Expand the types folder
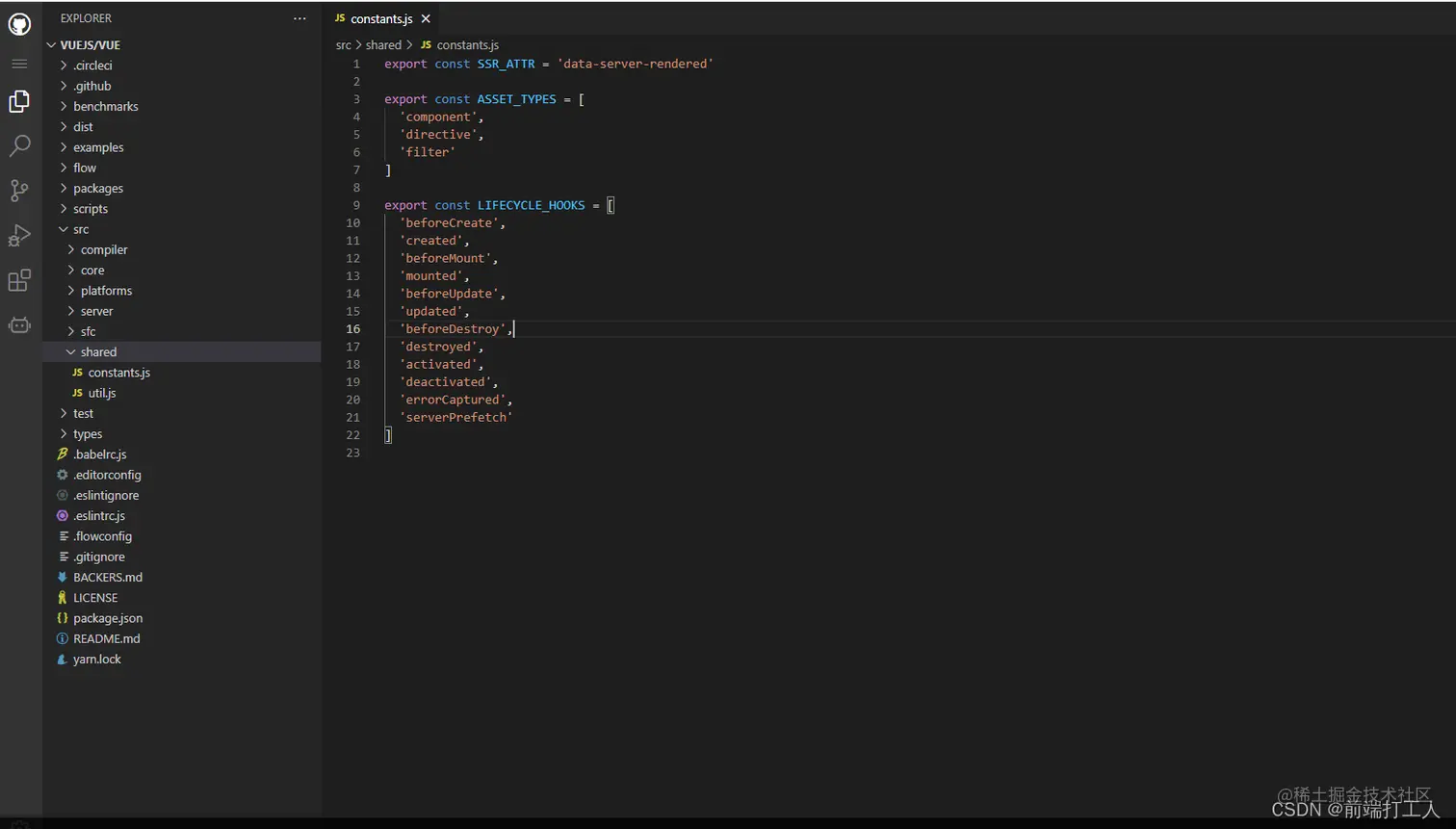This screenshot has width=1456, height=829. 181,434
